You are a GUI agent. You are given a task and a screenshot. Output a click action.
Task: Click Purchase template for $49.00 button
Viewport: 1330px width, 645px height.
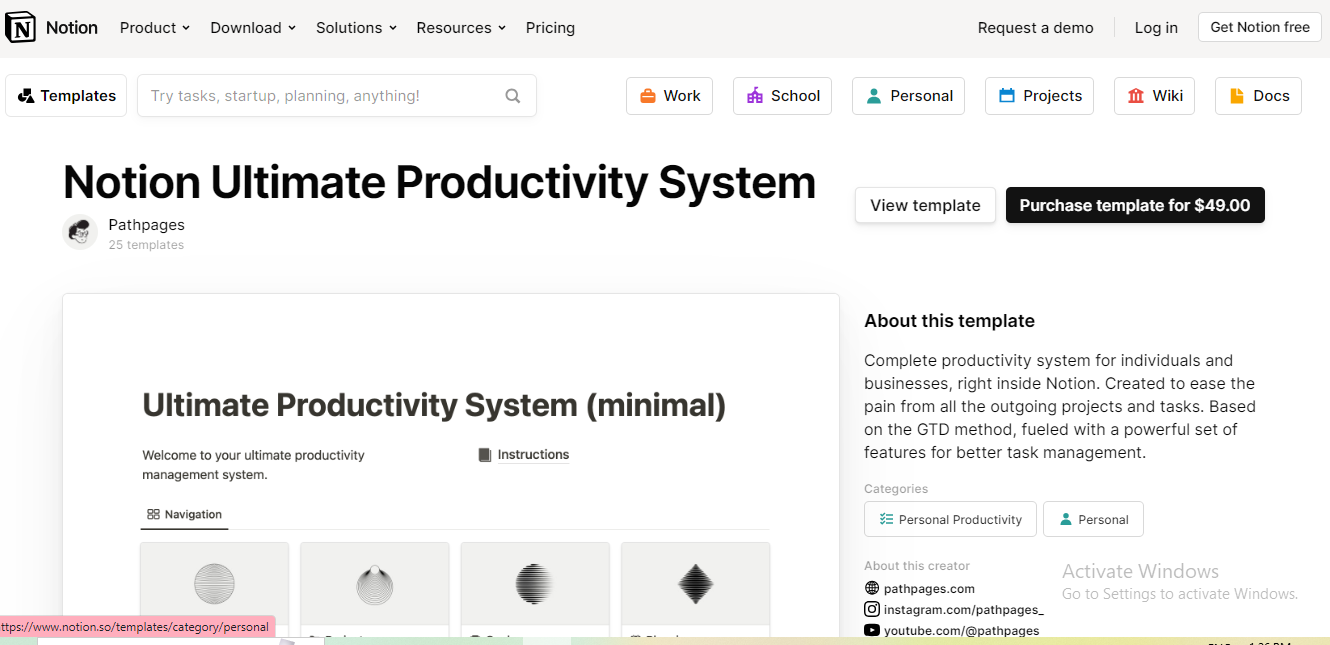point(1135,205)
